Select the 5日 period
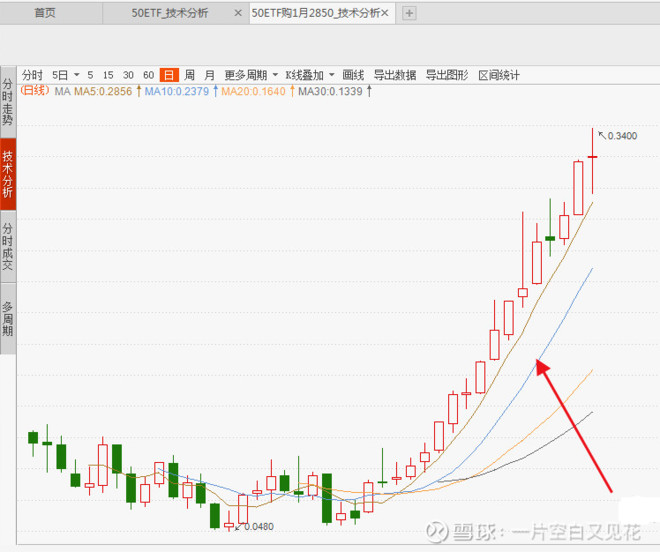660x552 pixels. click(x=60, y=75)
